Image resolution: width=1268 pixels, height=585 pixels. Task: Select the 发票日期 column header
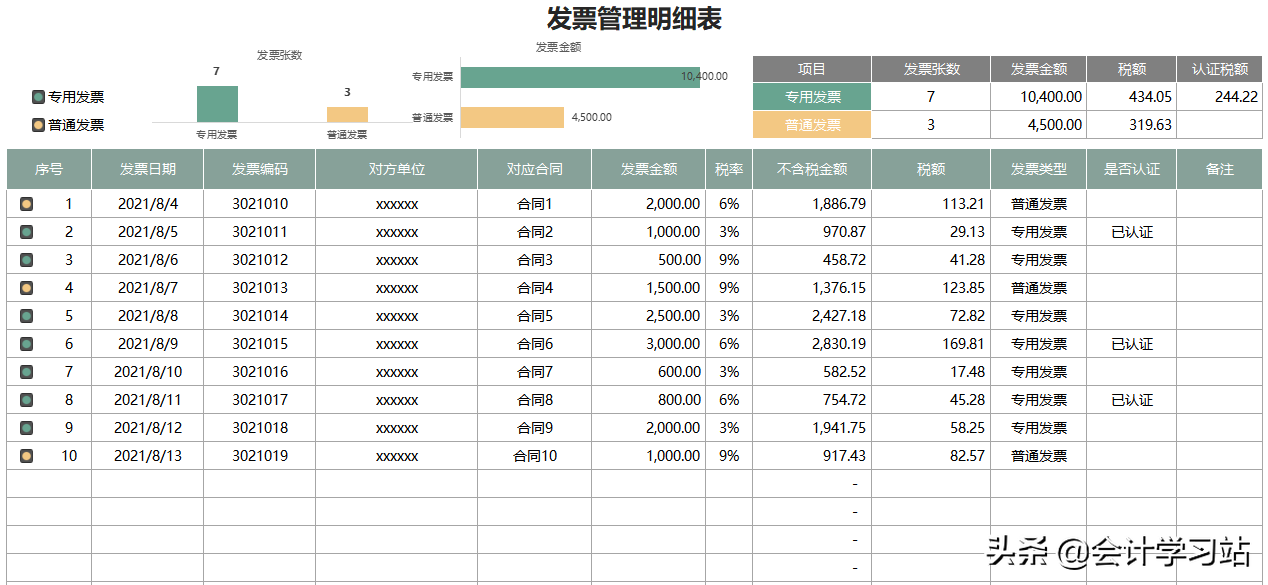pyautogui.click(x=147, y=169)
